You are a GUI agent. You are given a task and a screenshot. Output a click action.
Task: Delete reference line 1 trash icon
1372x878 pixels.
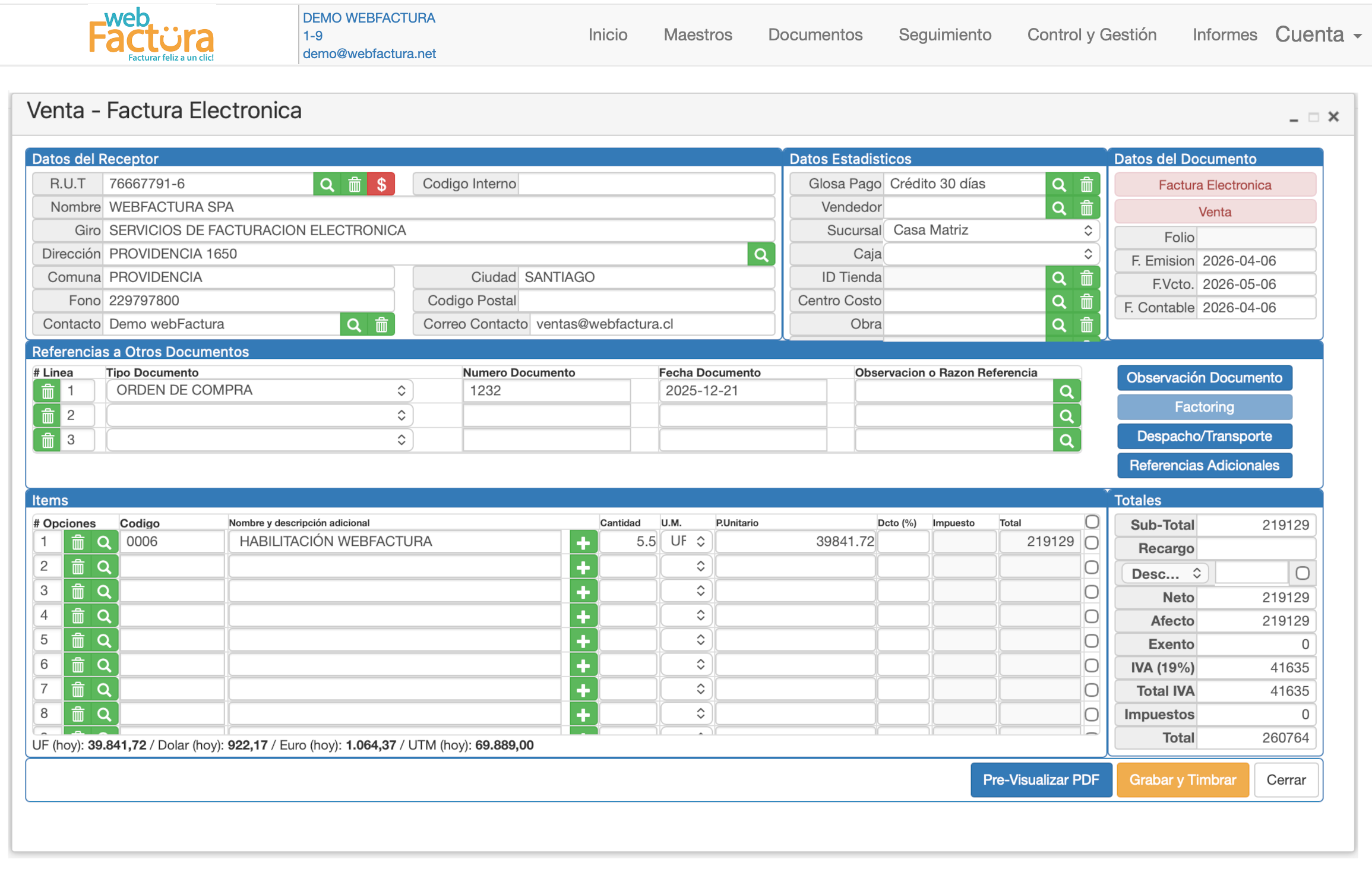48,391
